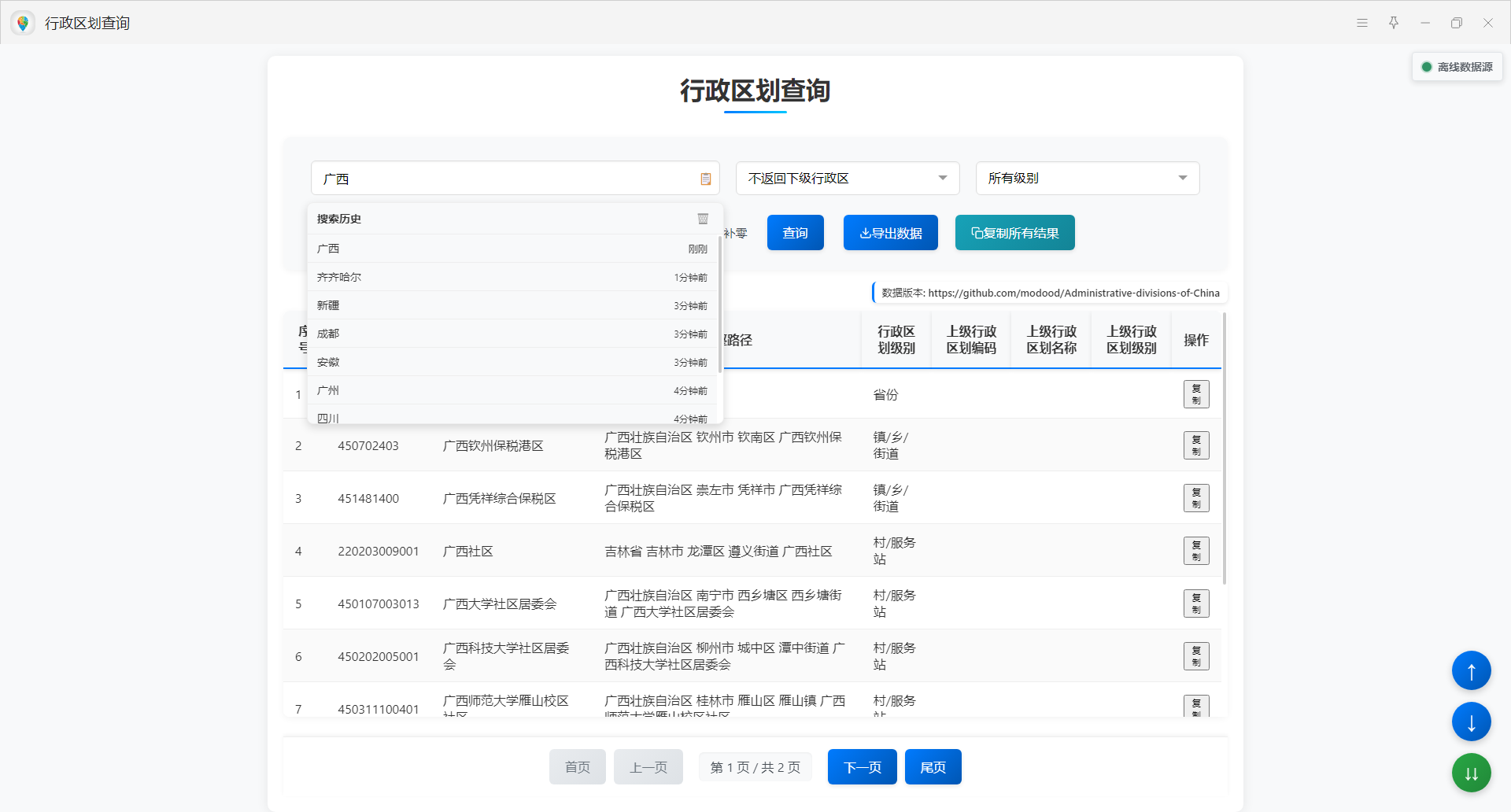Select 安徽 from search history
This screenshot has height=812, width=1511.
tap(512, 362)
